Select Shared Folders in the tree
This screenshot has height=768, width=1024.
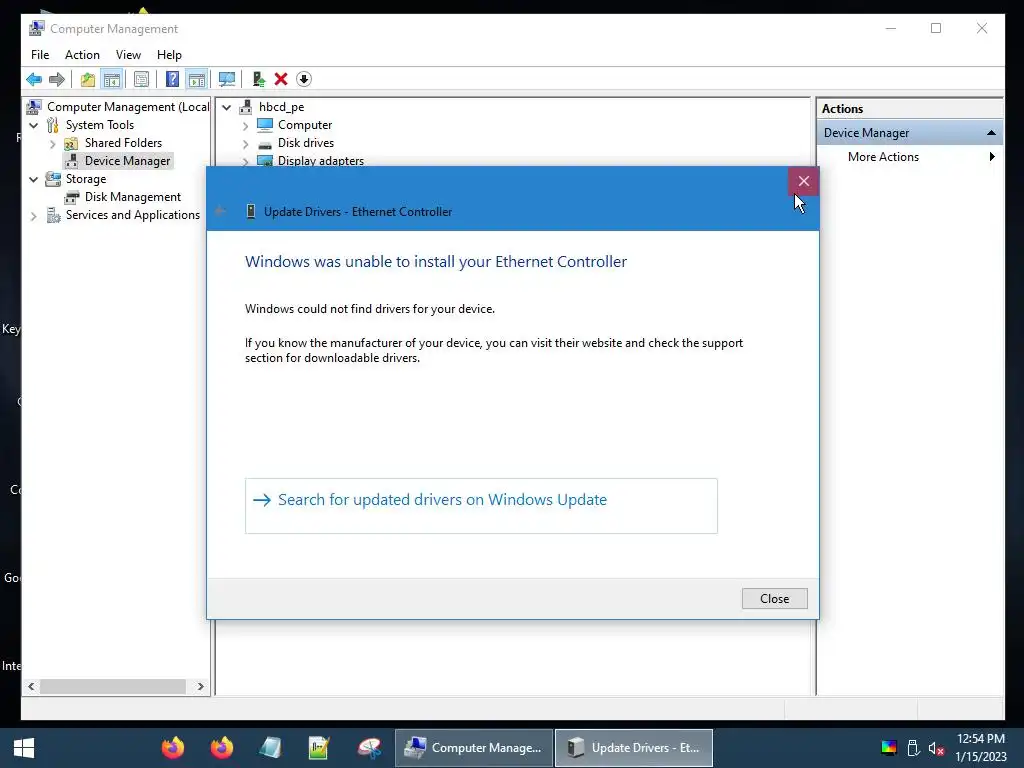click(123, 143)
